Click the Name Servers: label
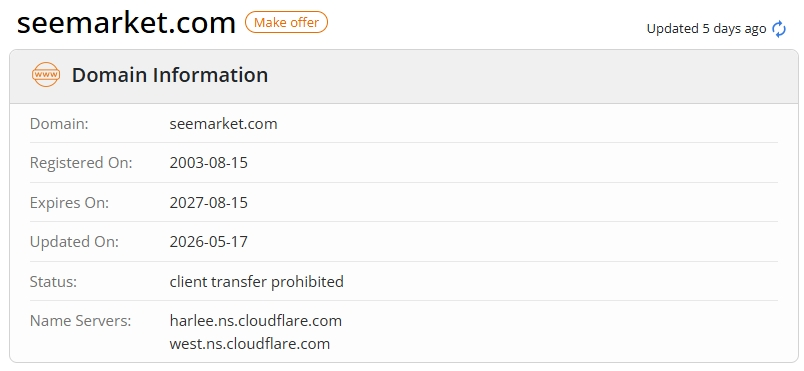 pyautogui.click(x=81, y=321)
